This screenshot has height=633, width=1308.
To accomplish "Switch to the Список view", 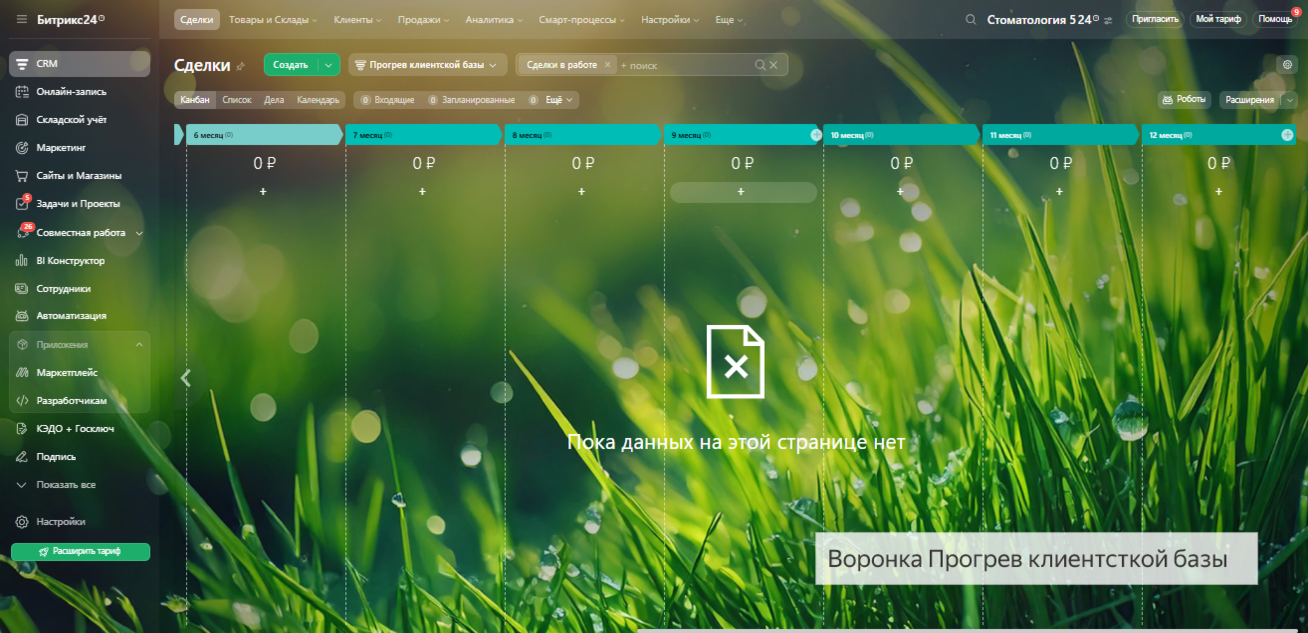I will pyautogui.click(x=237, y=100).
